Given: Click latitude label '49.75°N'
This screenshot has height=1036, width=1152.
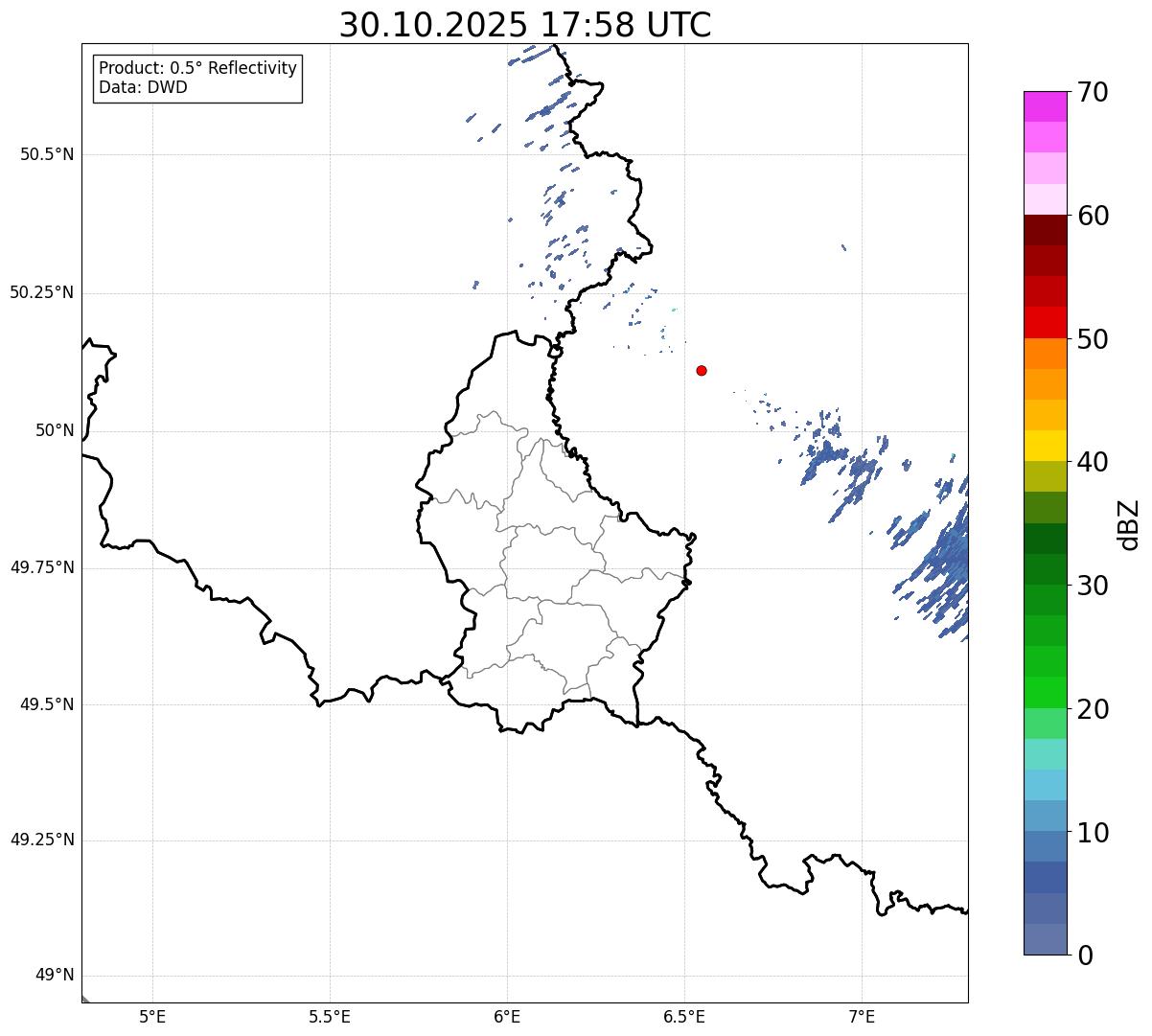Looking at the screenshot, I should (42, 567).
